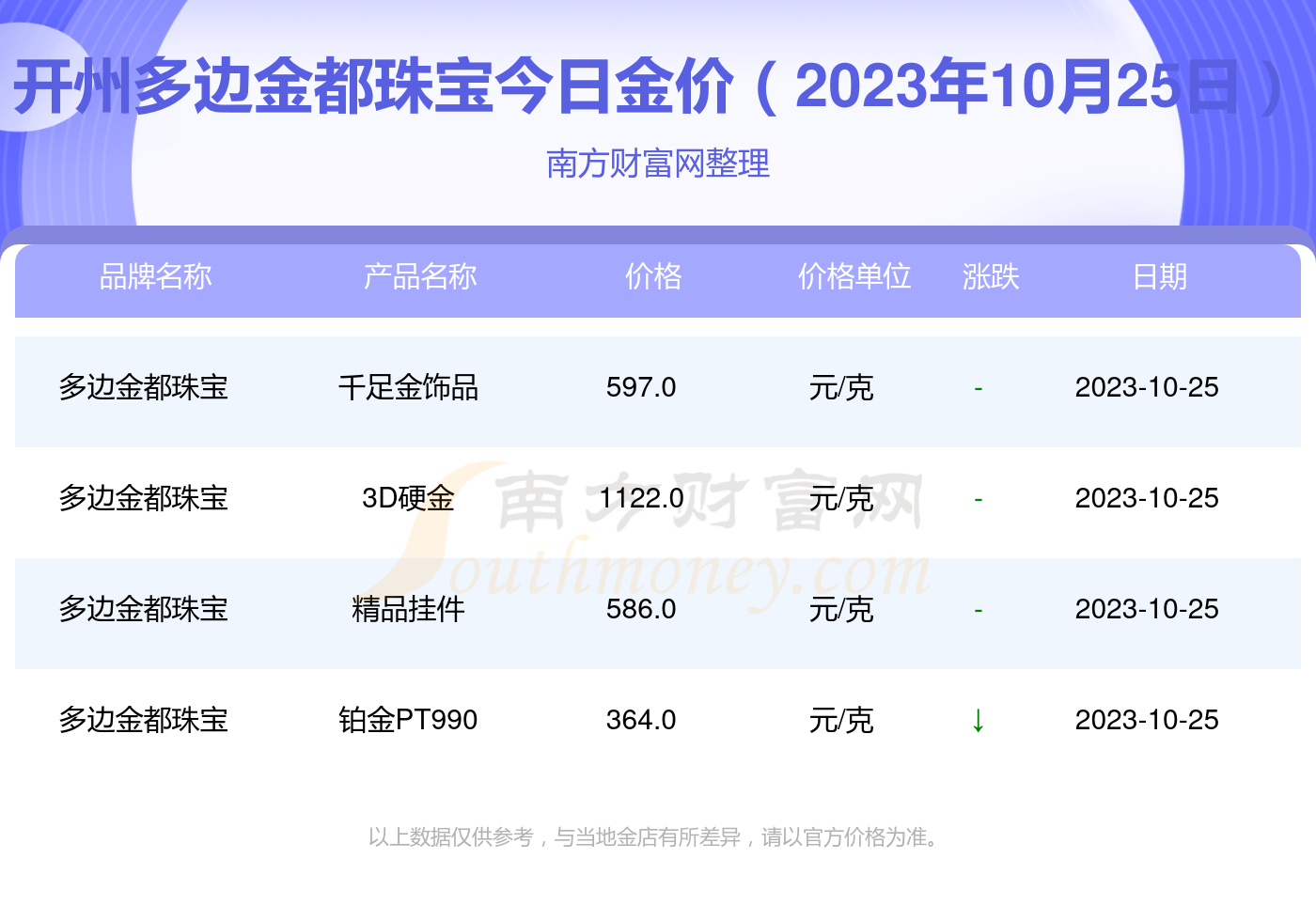Click the date 2023-10-25 in 3D硬金 row
1316x921 pixels.
point(1147,498)
